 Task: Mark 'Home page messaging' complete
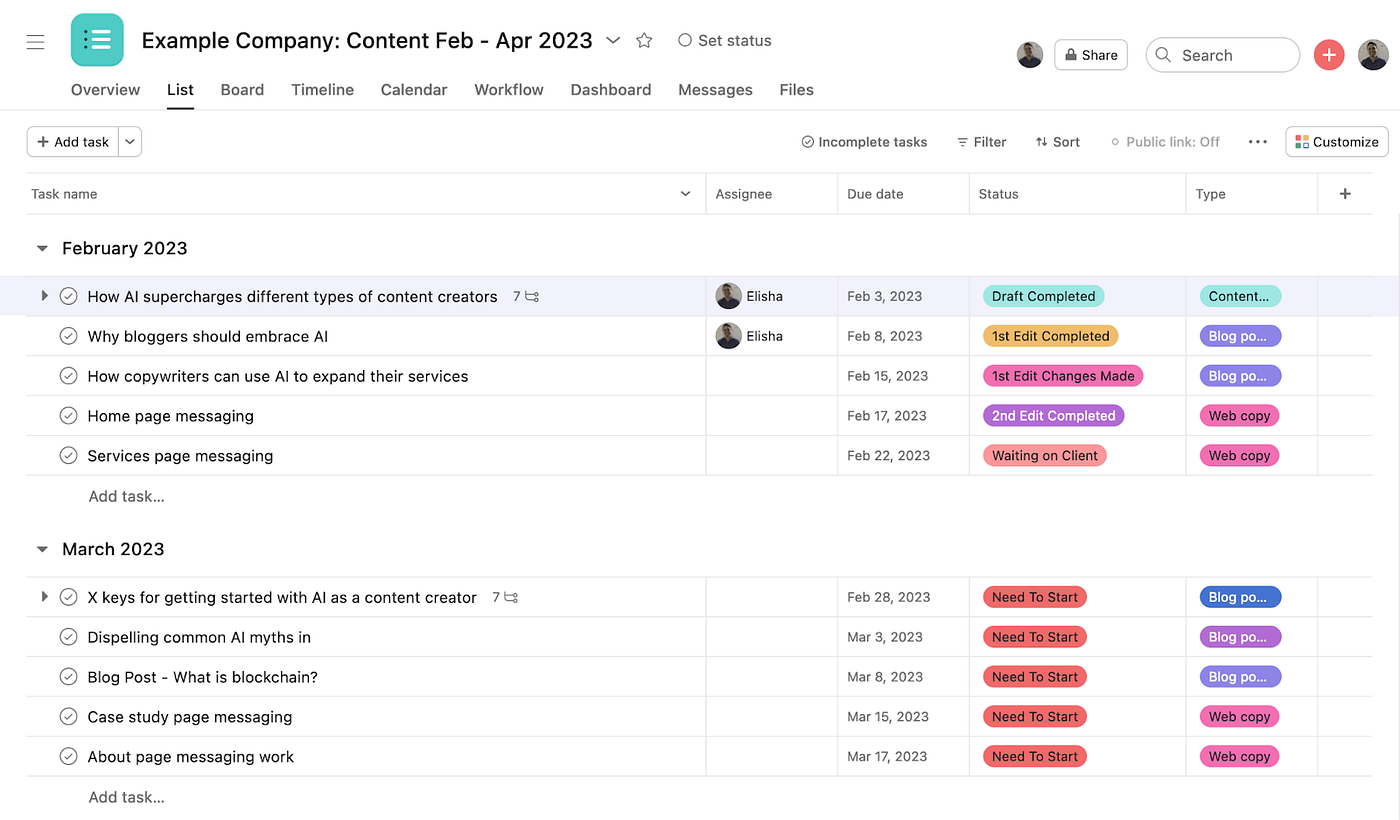(x=68, y=415)
